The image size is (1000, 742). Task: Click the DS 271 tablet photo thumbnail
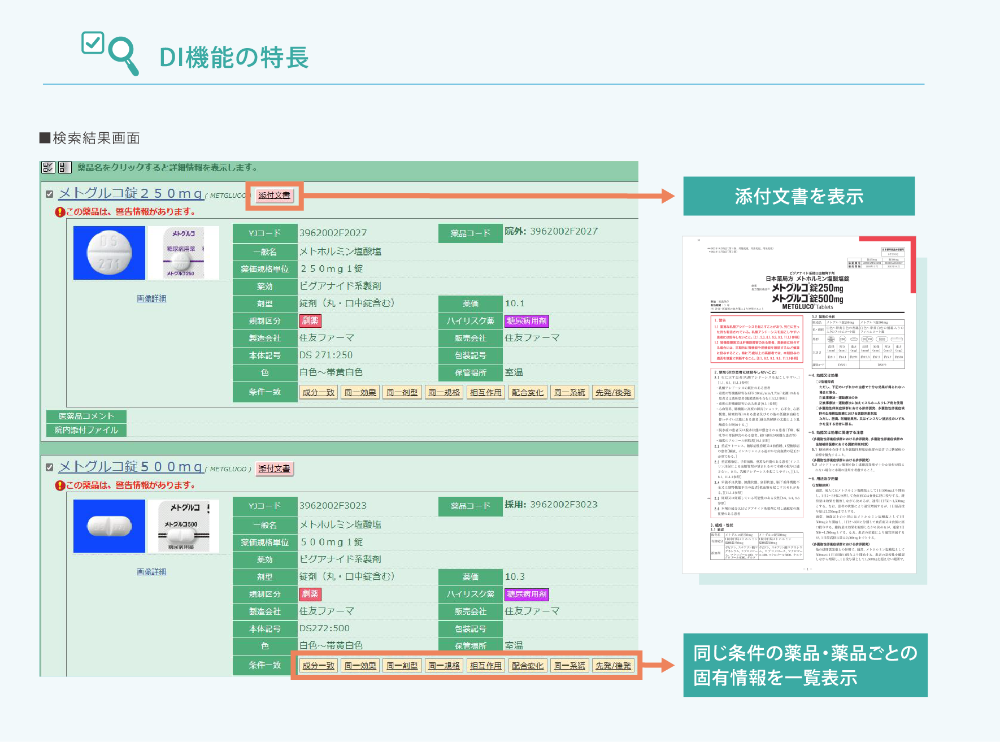pos(109,253)
